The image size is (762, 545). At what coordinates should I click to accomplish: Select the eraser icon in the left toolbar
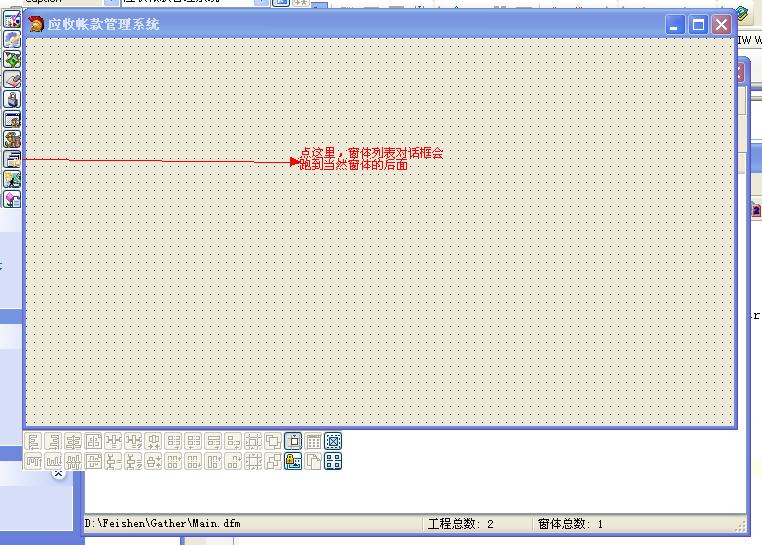12,79
